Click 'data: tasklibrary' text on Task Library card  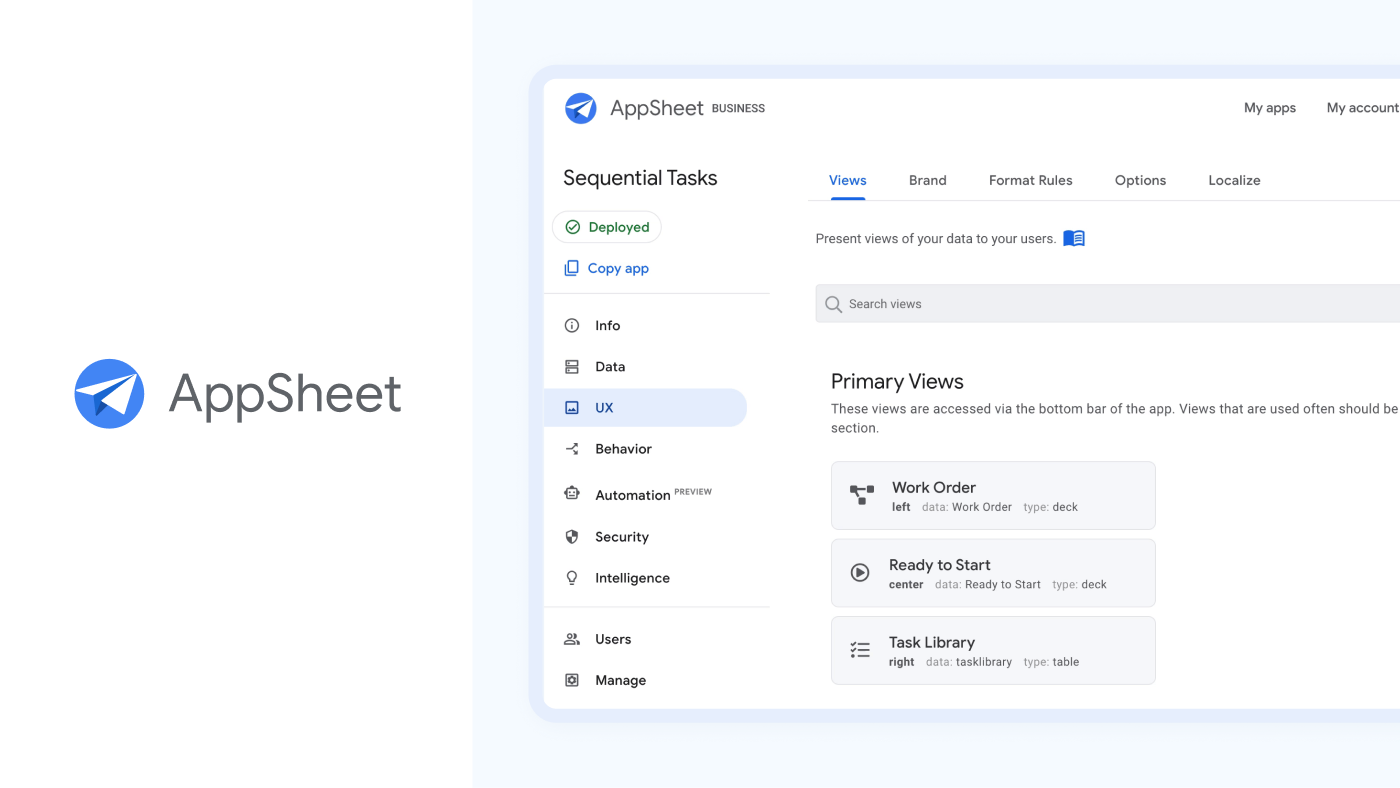point(969,662)
